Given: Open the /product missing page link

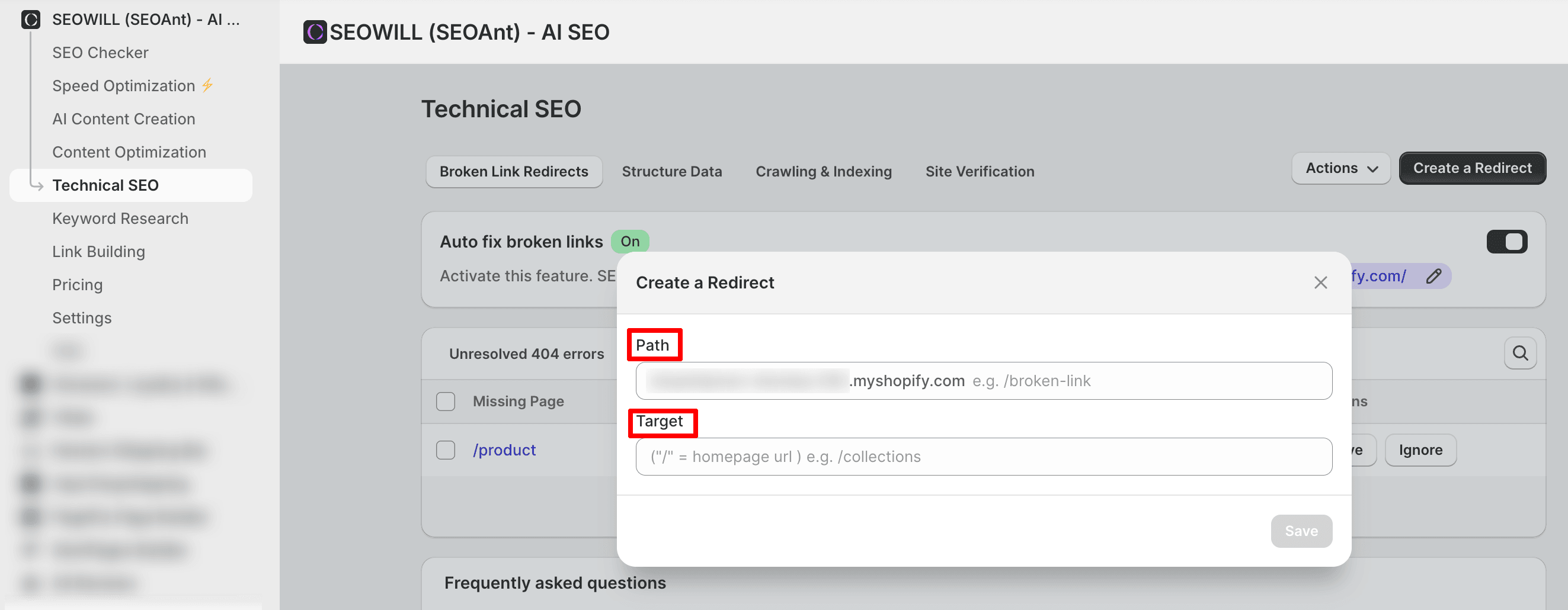Looking at the screenshot, I should click(x=504, y=450).
